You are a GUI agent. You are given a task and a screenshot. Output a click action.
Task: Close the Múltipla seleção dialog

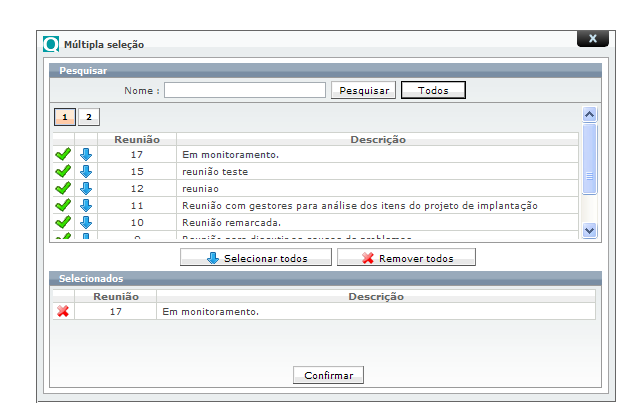[593, 39]
